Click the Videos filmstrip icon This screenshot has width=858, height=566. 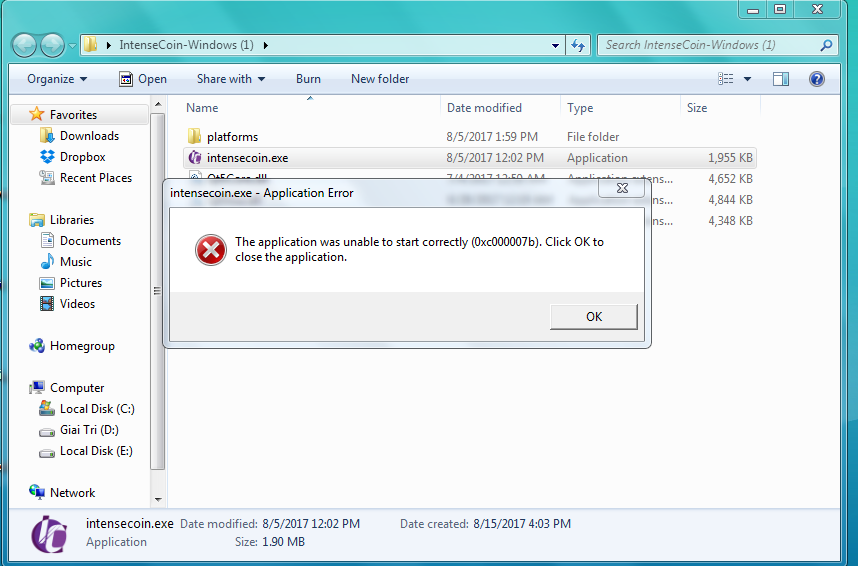coord(47,304)
